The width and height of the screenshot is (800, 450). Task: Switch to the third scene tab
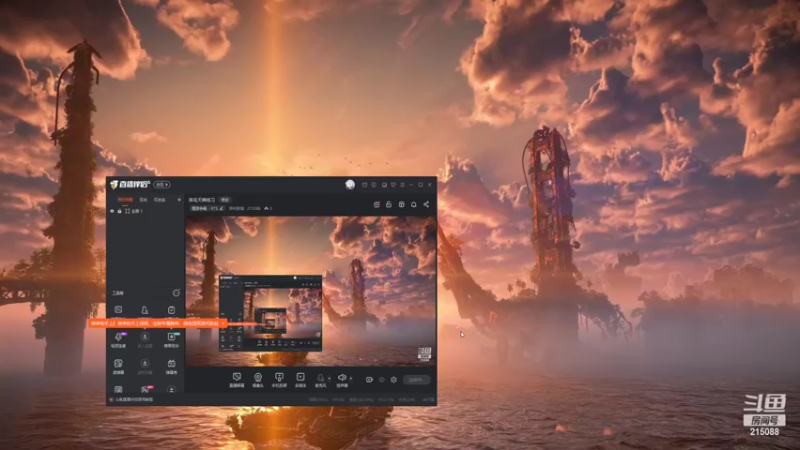tap(160, 200)
